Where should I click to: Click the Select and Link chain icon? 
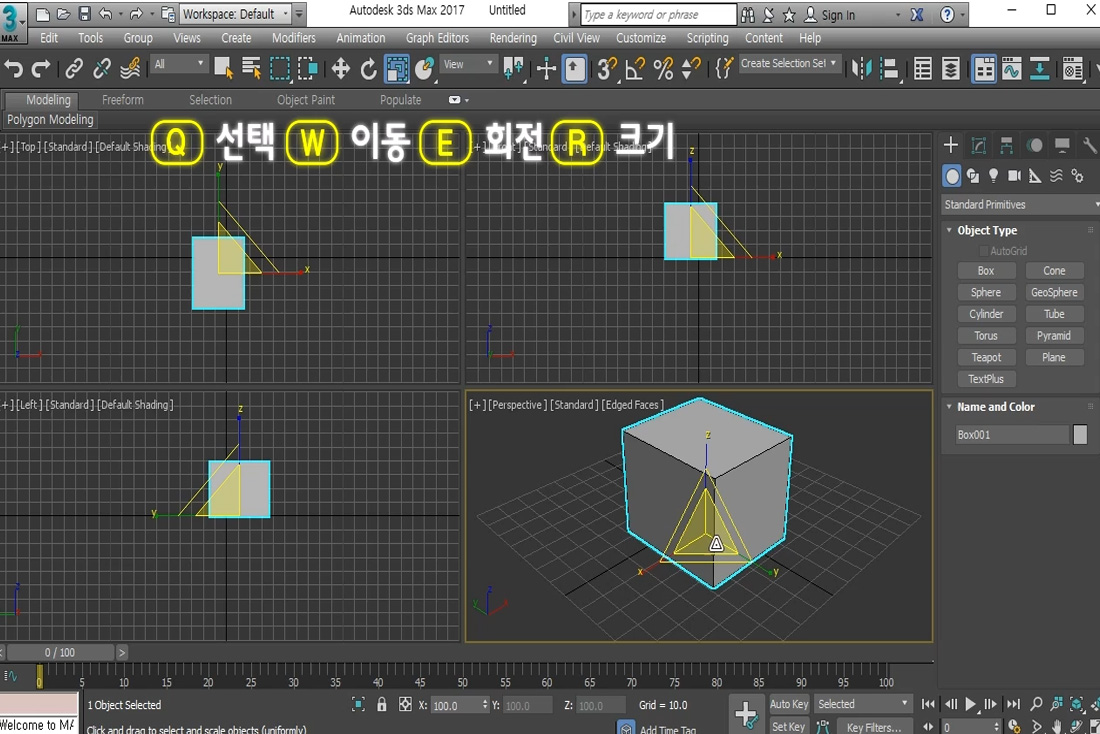tap(74, 68)
